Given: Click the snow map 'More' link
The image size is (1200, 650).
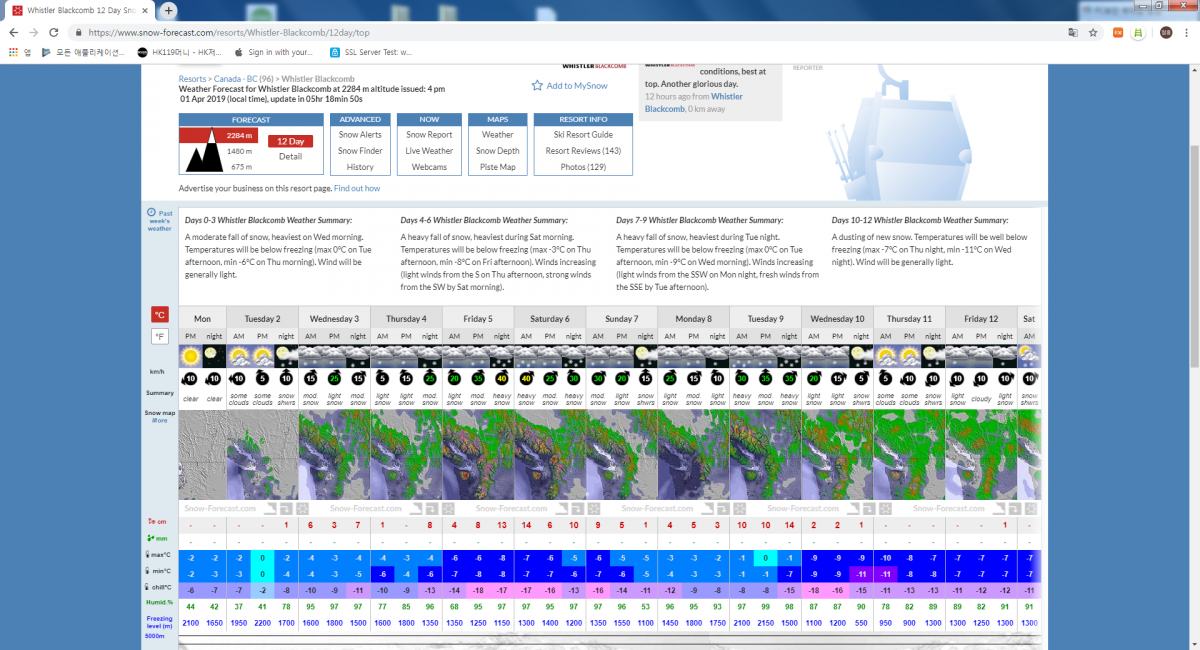Looking at the screenshot, I should coord(159,421).
